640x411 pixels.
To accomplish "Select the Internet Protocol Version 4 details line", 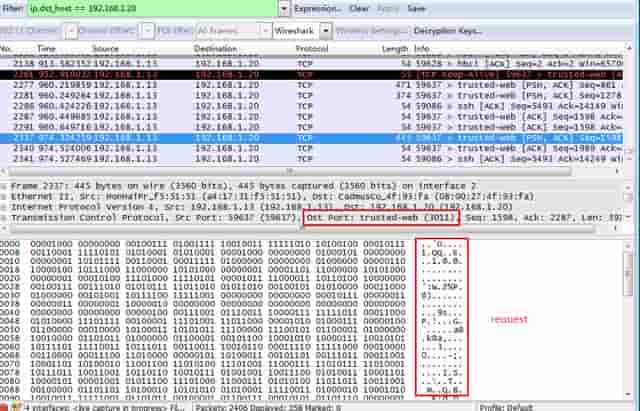I will click(x=262, y=207).
